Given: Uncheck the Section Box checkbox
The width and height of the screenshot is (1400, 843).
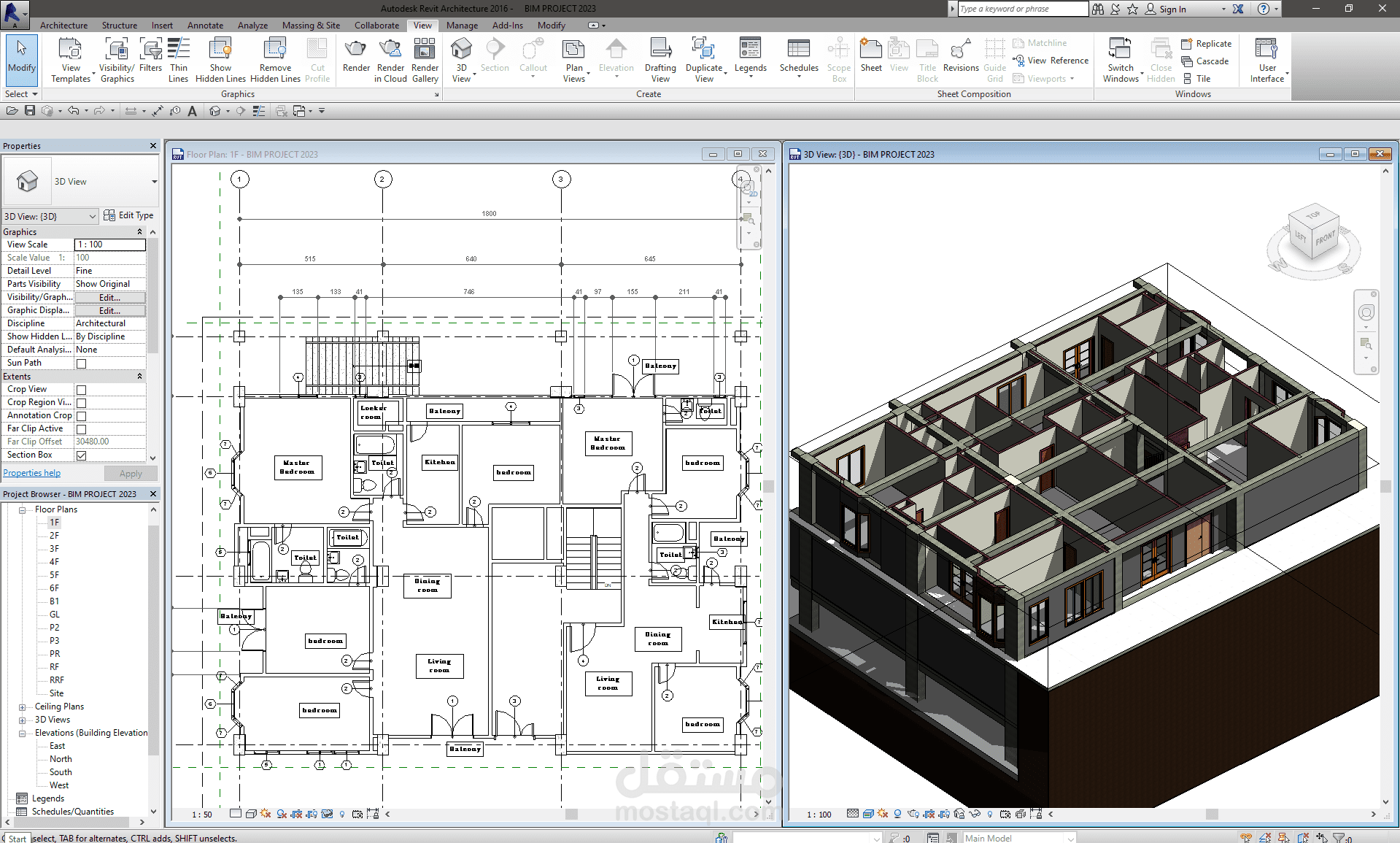Looking at the screenshot, I should click(x=82, y=455).
